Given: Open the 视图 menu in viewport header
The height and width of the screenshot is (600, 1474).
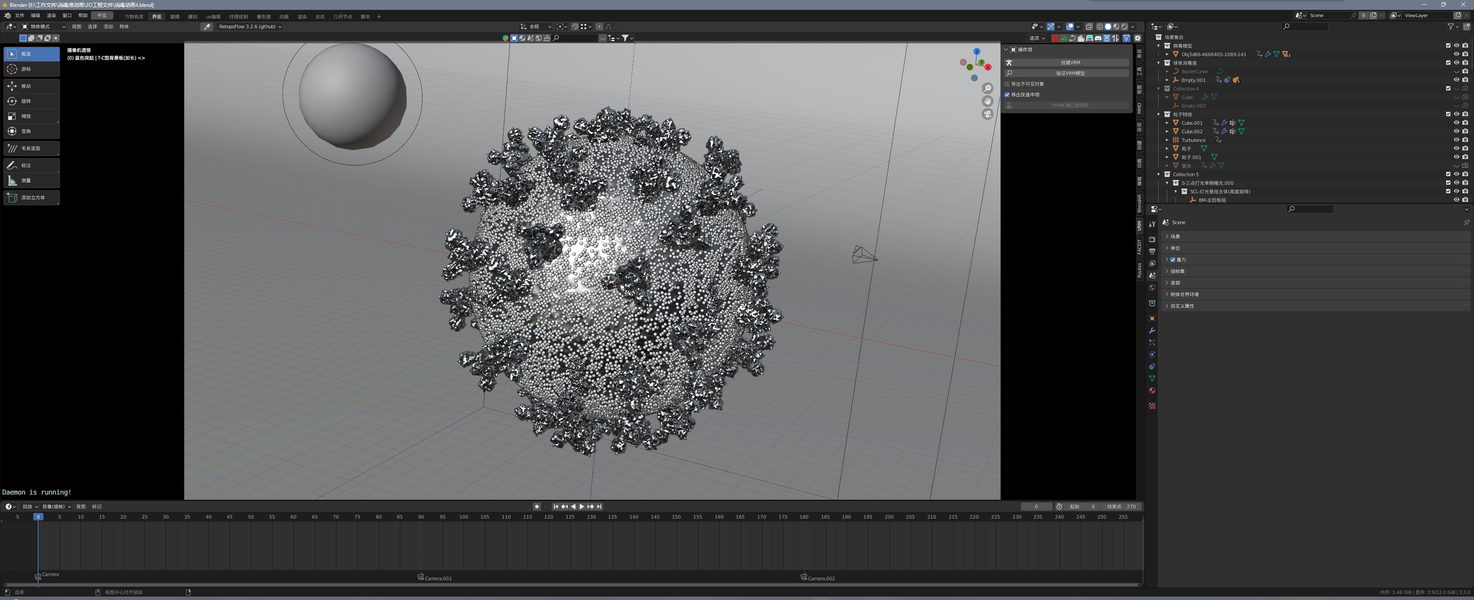Looking at the screenshot, I should click(76, 27).
